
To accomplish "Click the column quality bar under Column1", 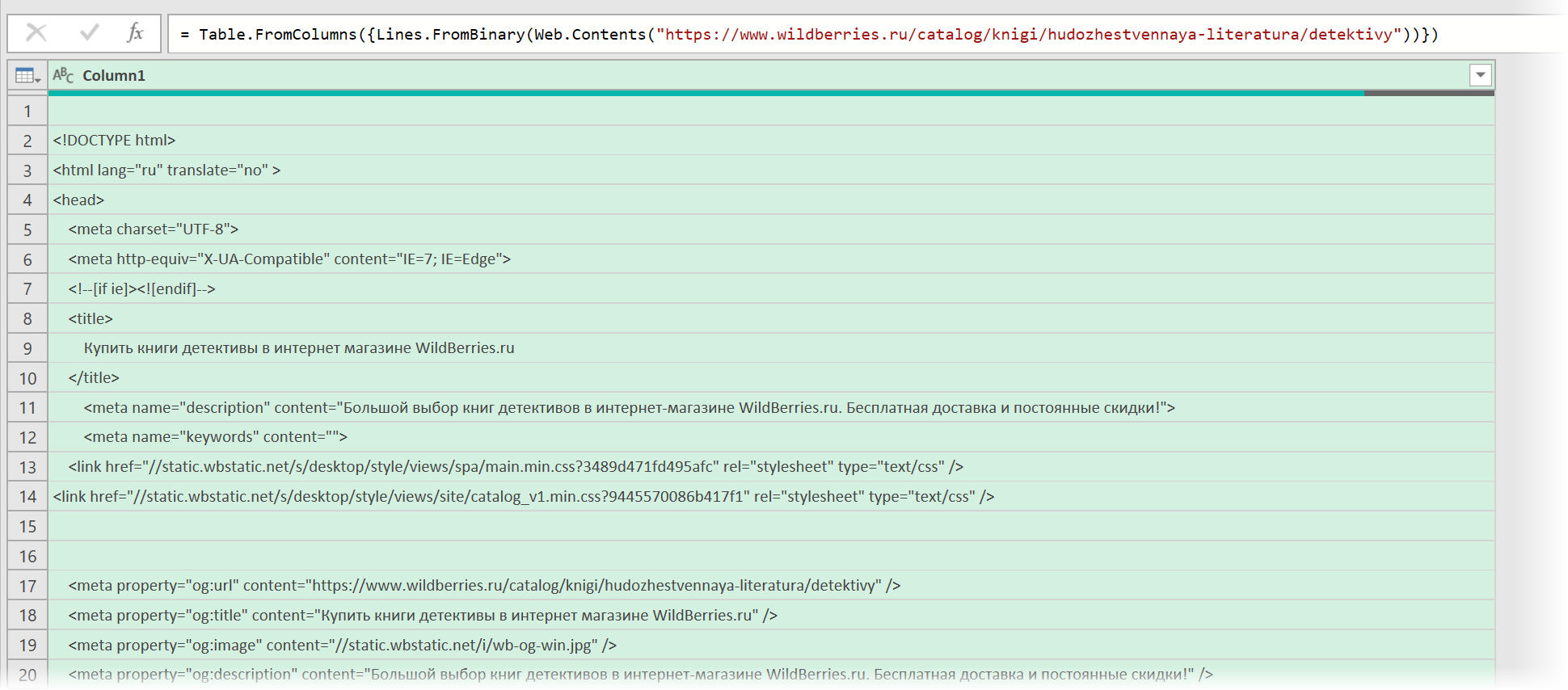I will [x=771, y=93].
